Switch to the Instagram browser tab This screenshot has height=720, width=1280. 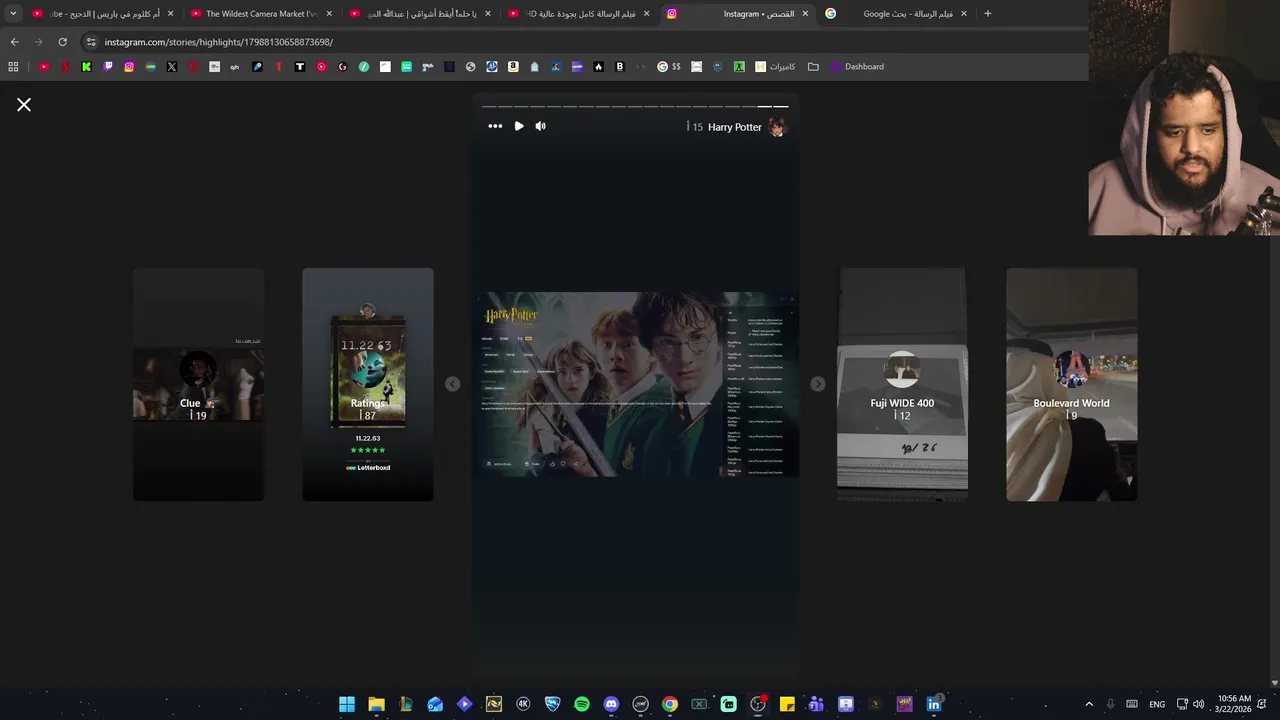point(740,14)
